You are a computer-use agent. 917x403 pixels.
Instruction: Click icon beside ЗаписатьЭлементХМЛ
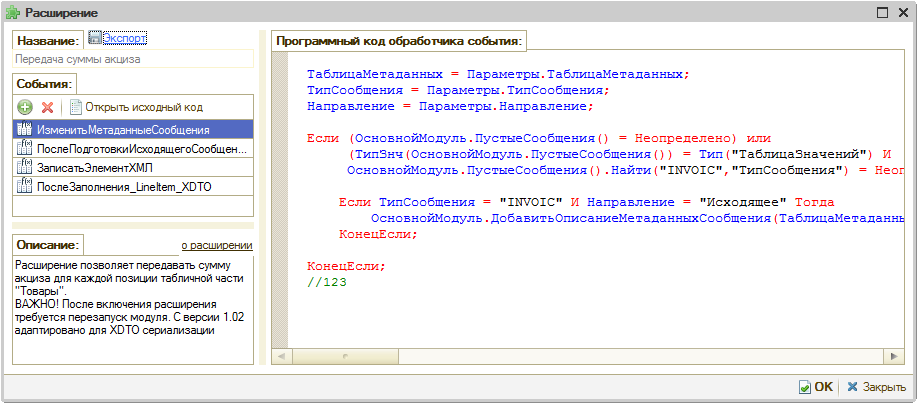[25, 167]
